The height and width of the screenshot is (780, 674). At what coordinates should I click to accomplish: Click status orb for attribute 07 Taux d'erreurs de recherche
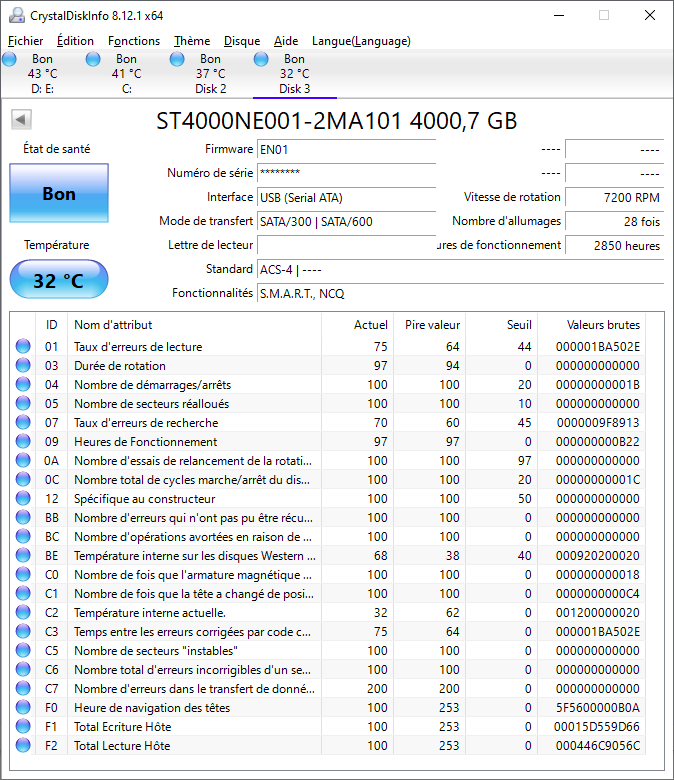coord(23,422)
